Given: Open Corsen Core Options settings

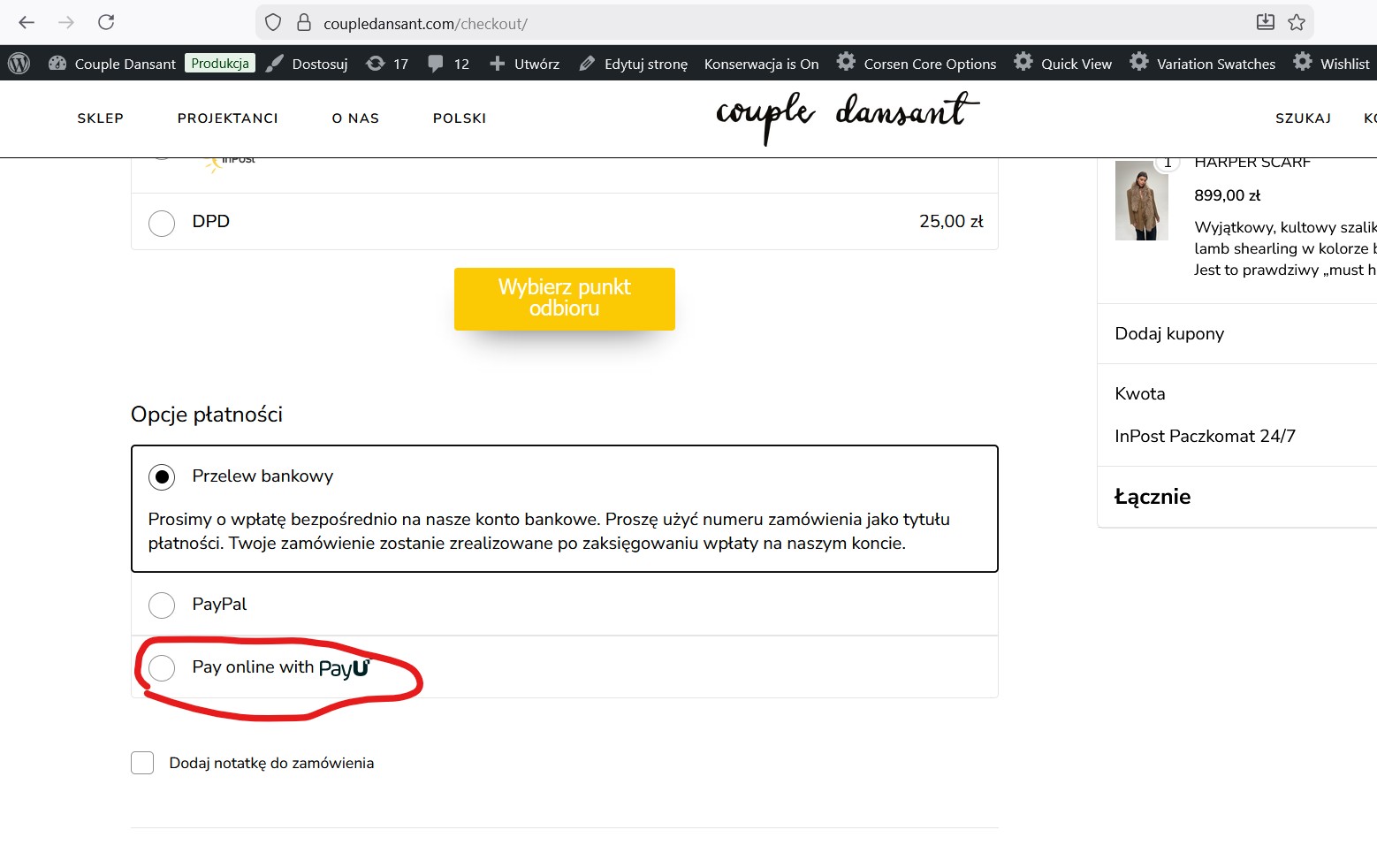Looking at the screenshot, I should coord(917,64).
